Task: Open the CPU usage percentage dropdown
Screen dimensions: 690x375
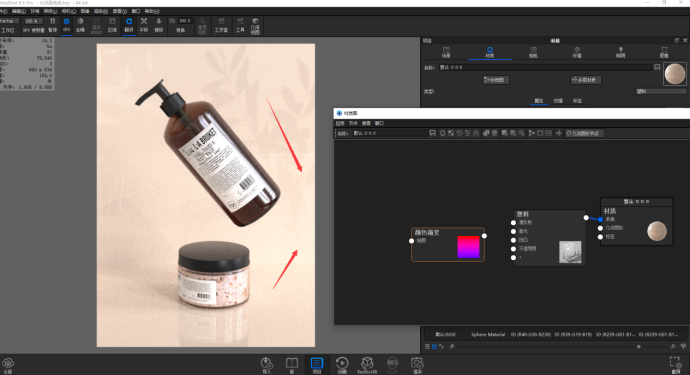Action: 33,21
